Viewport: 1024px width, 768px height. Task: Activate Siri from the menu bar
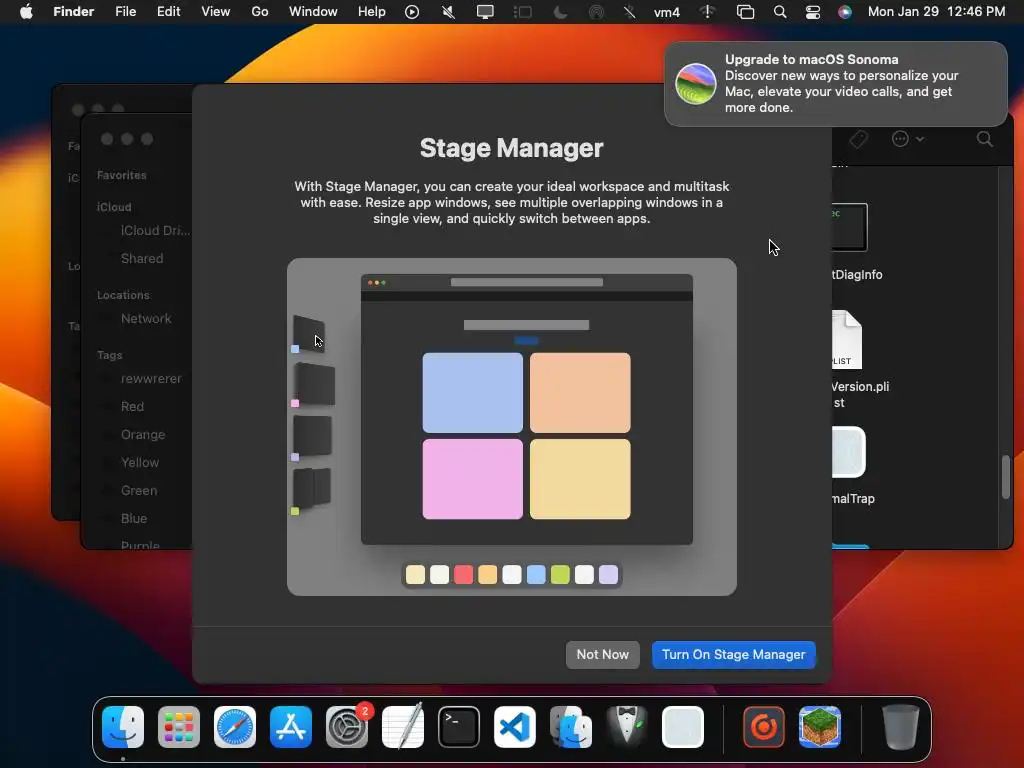point(844,12)
